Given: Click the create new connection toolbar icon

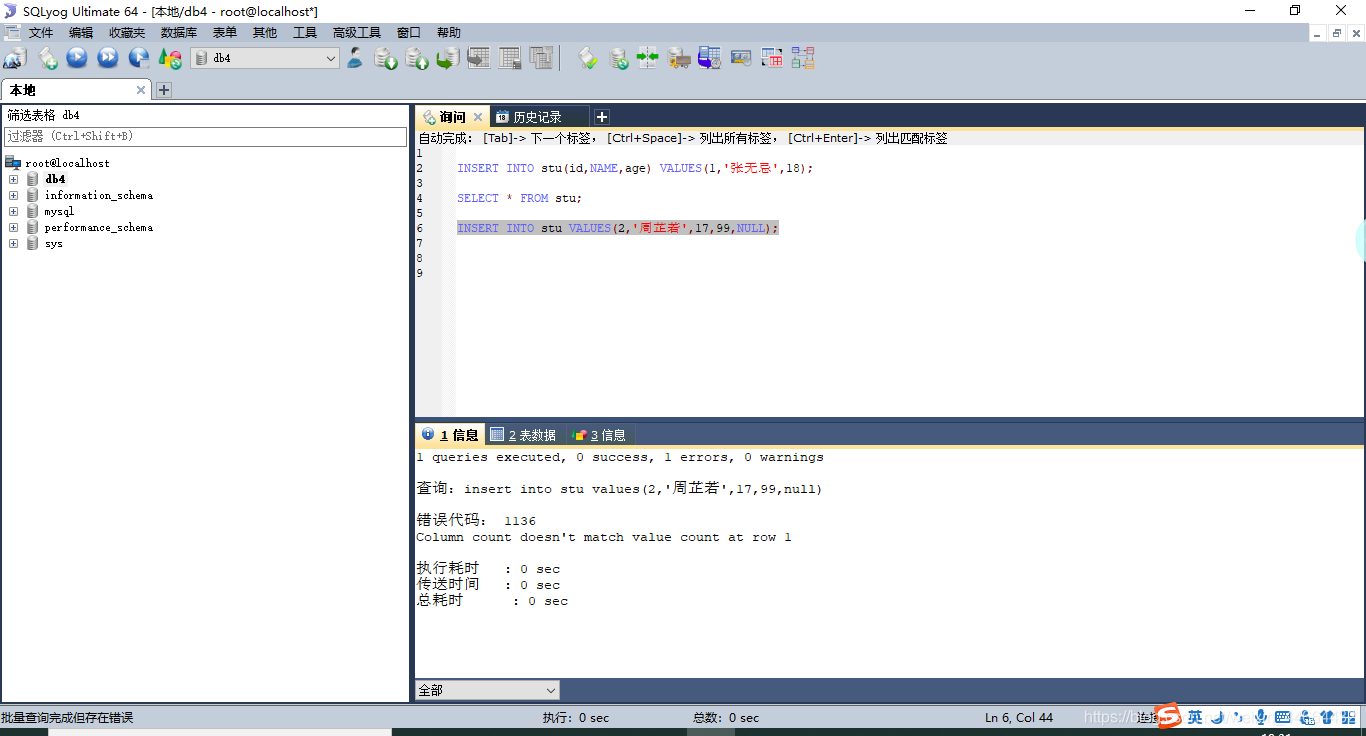Looking at the screenshot, I should click(x=15, y=58).
